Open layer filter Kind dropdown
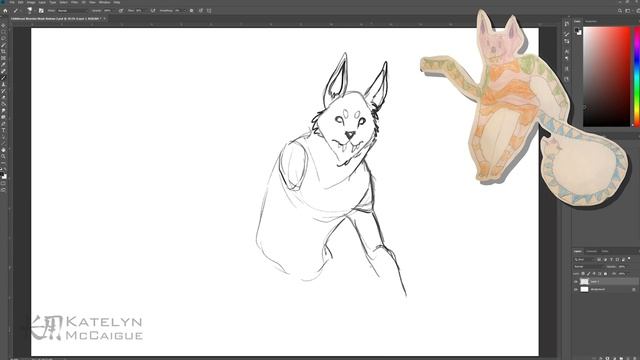This screenshot has width=640, height=360. [x=584, y=259]
